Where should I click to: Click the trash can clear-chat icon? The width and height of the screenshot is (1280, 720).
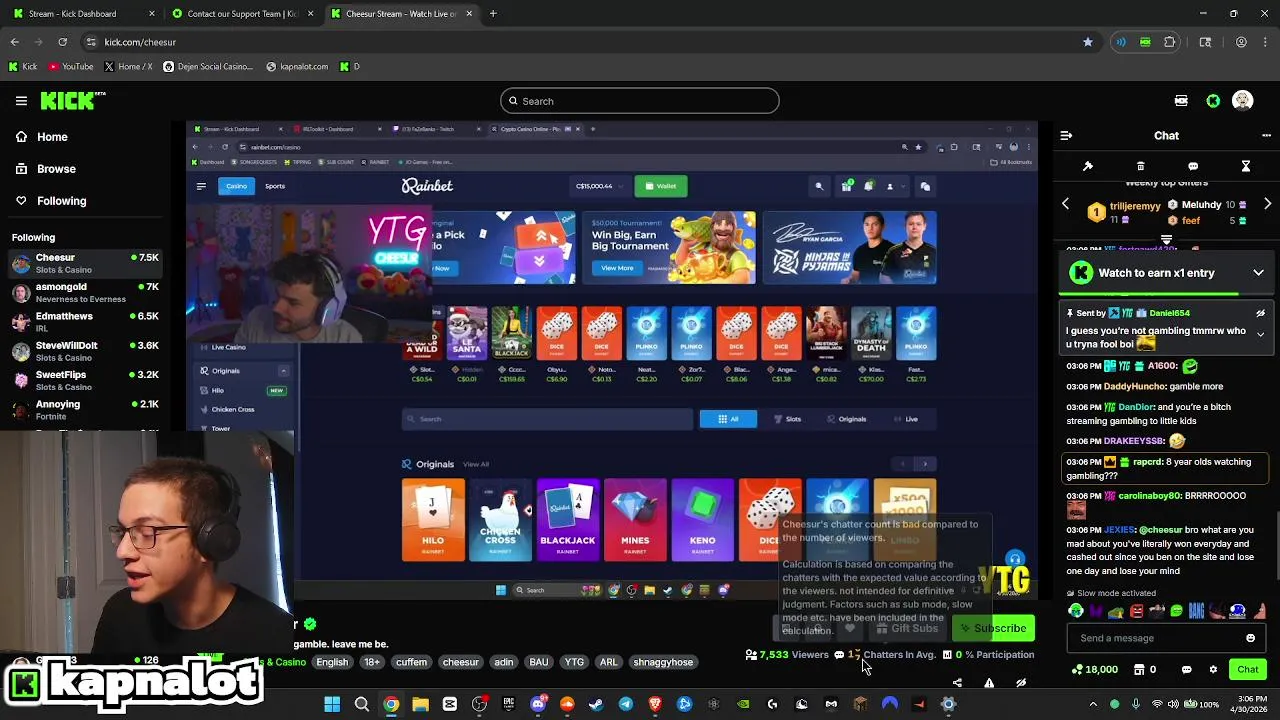pos(1140,166)
